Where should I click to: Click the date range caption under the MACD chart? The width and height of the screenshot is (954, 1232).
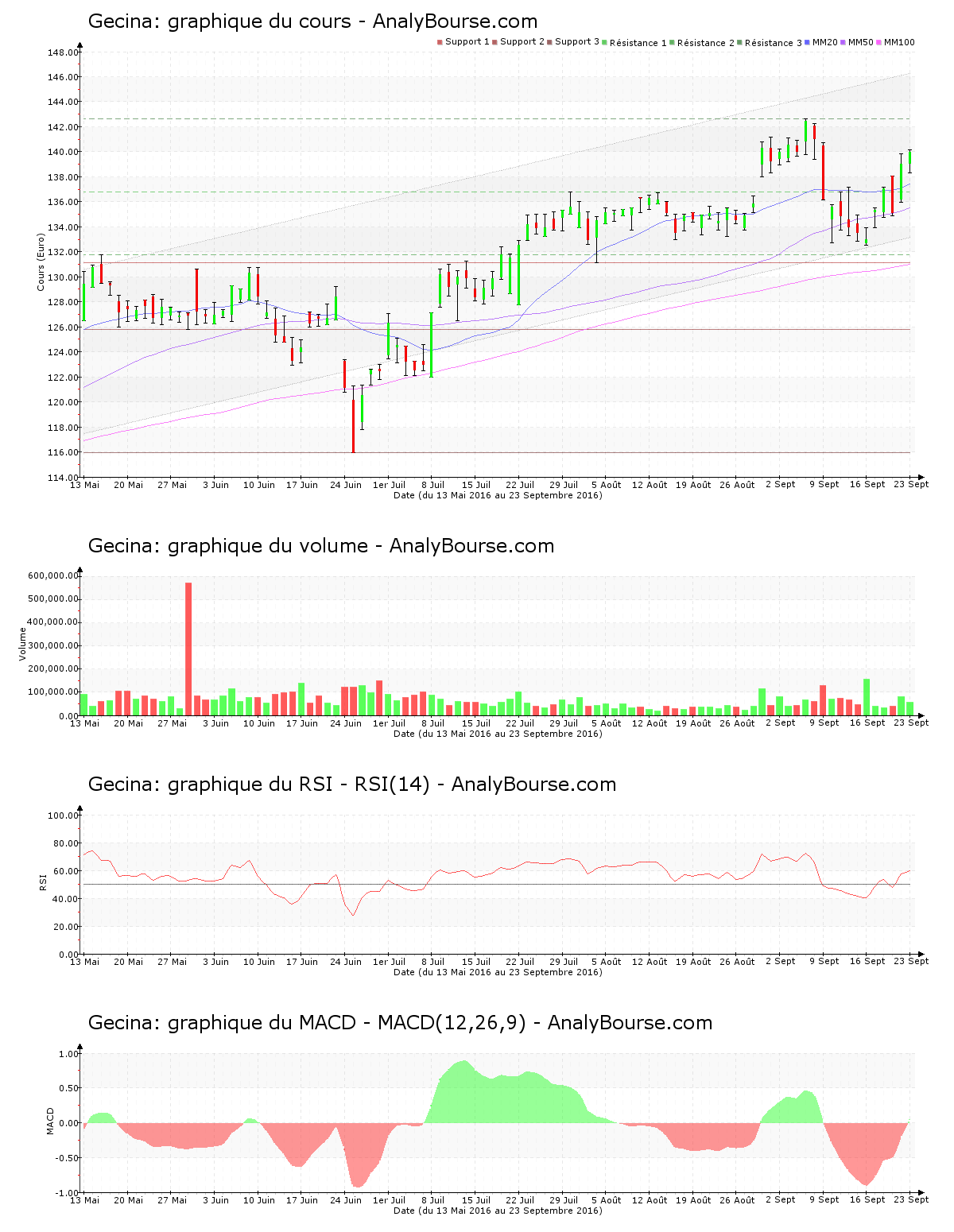click(x=498, y=1211)
